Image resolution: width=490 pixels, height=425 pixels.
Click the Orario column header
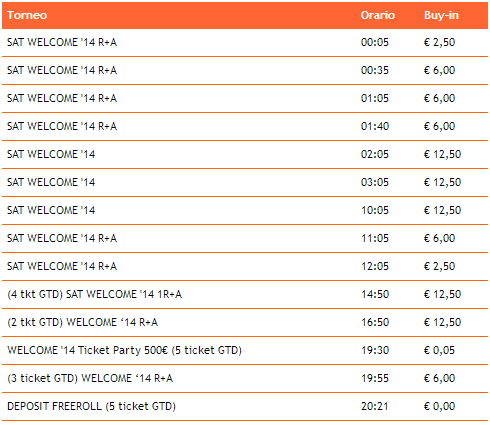click(378, 15)
